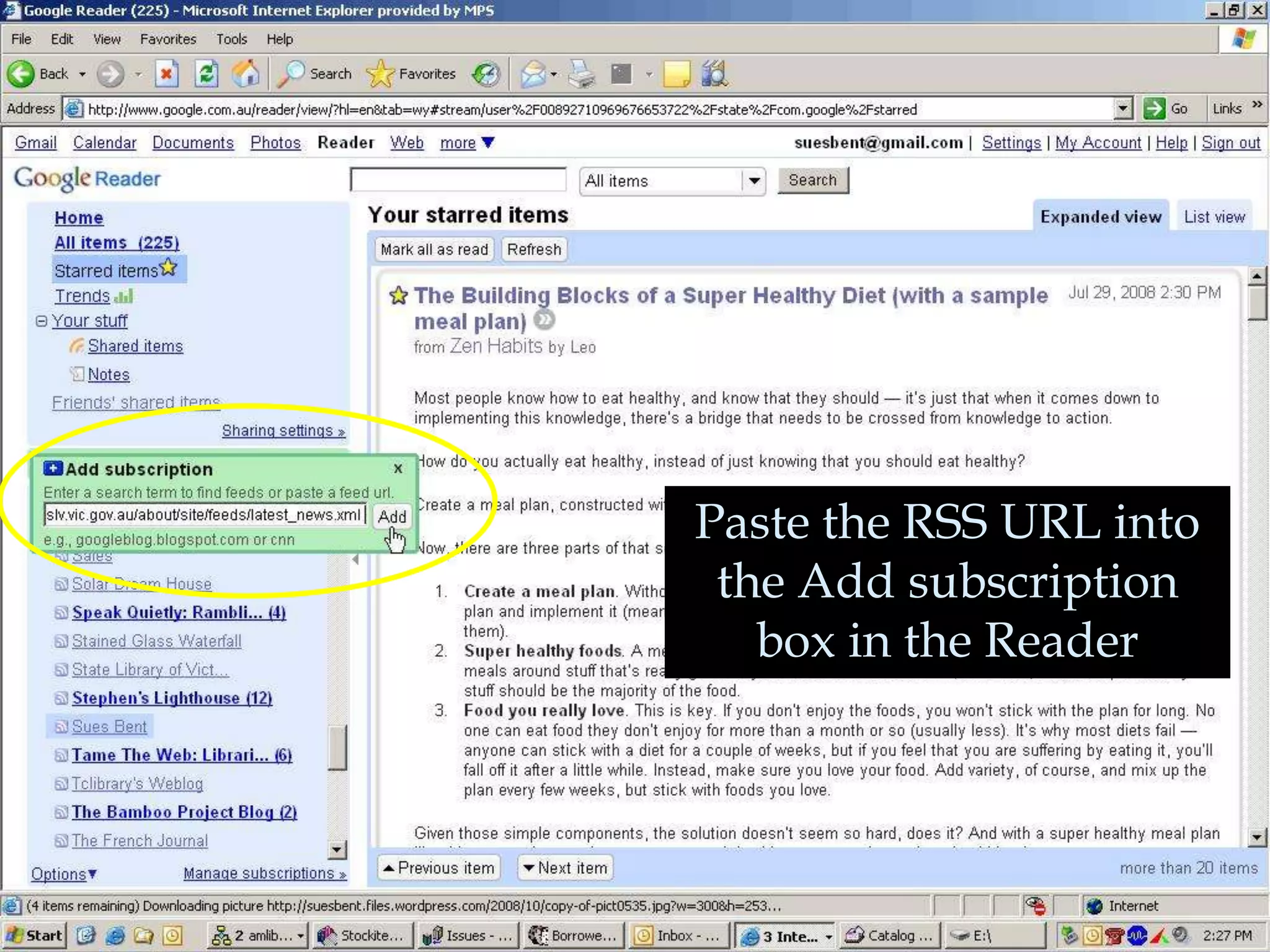The image size is (1270, 952).
Task: Switch to Expanded view tab
Action: (x=1101, y=217)
